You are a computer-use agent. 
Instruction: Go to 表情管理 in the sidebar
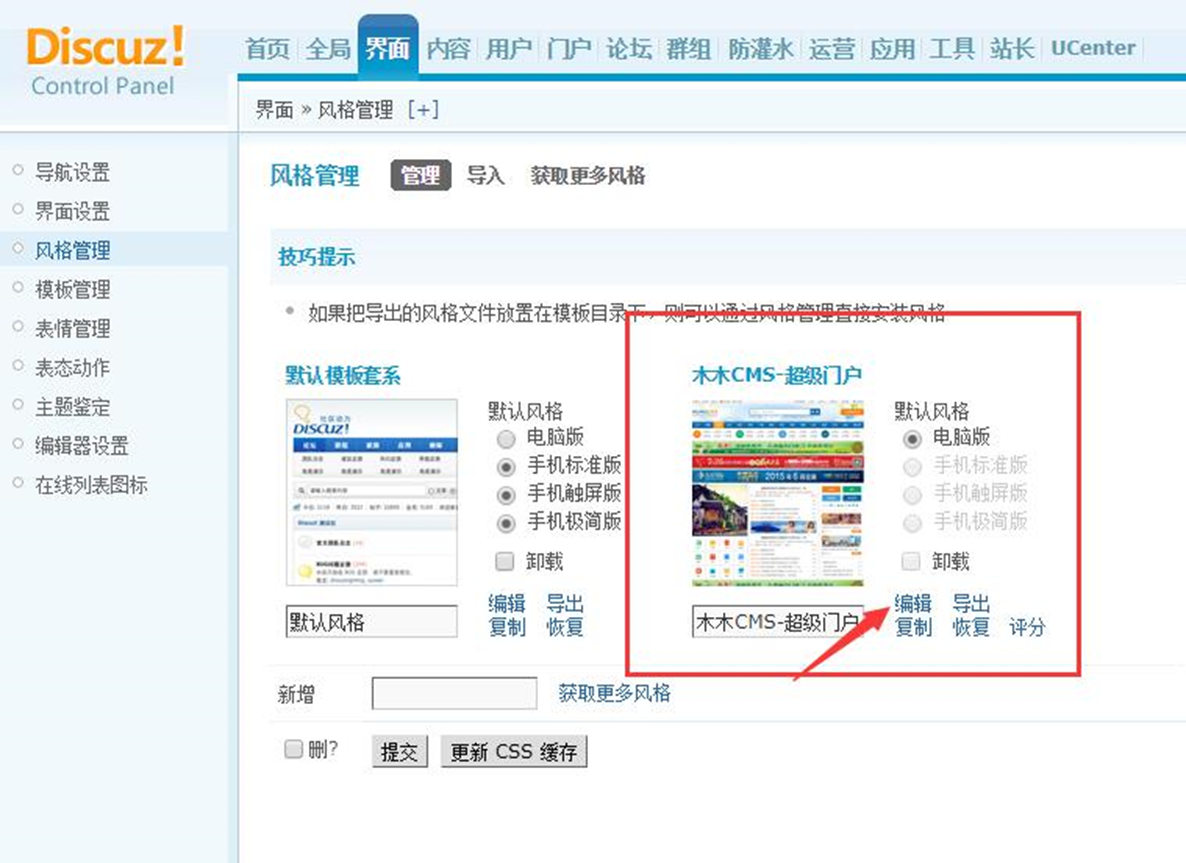73,328
